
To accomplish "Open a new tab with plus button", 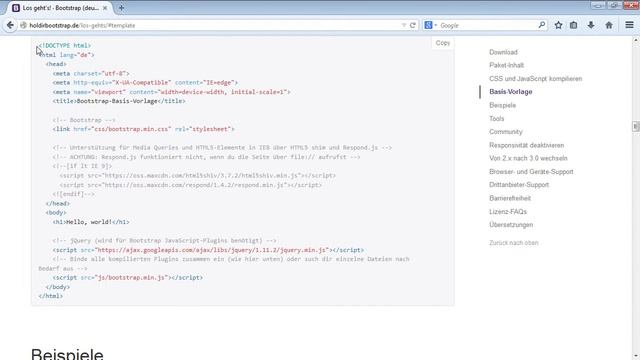I will click(121, 8).
